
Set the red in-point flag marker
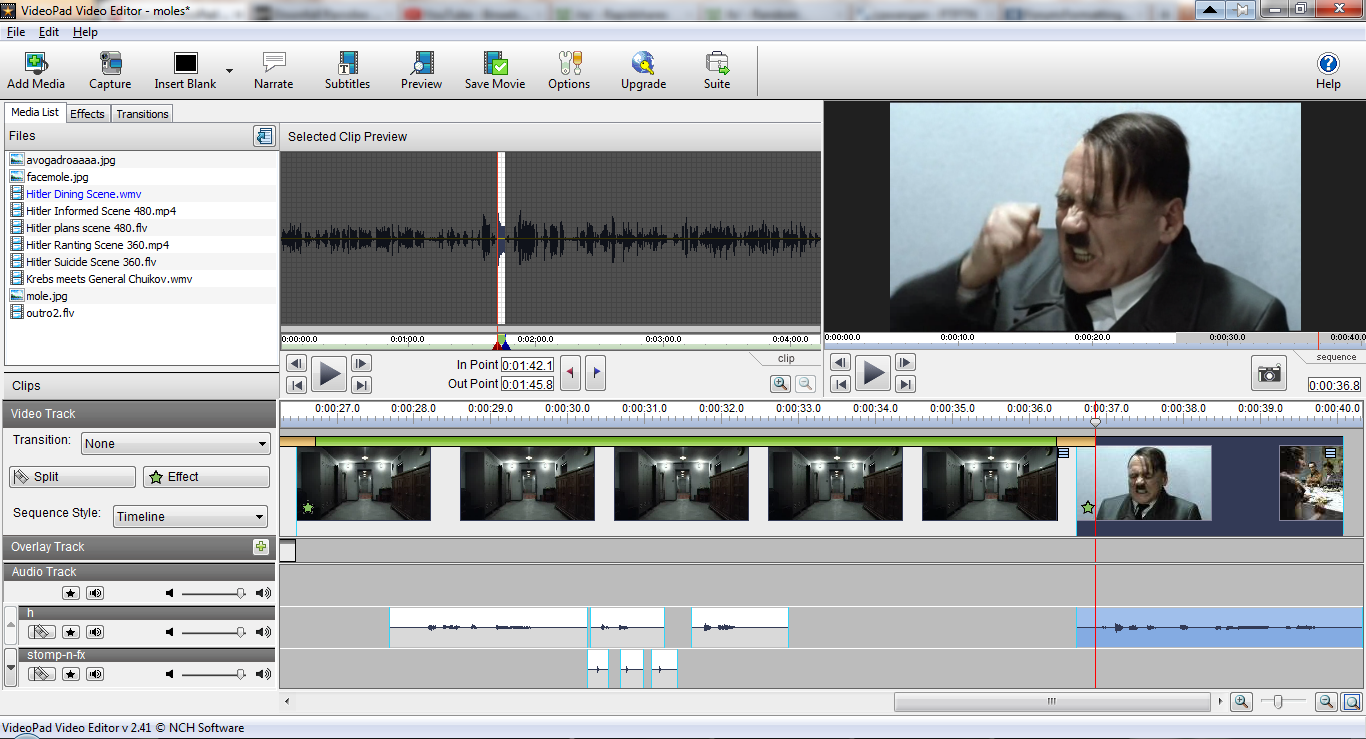click(570, 373)
